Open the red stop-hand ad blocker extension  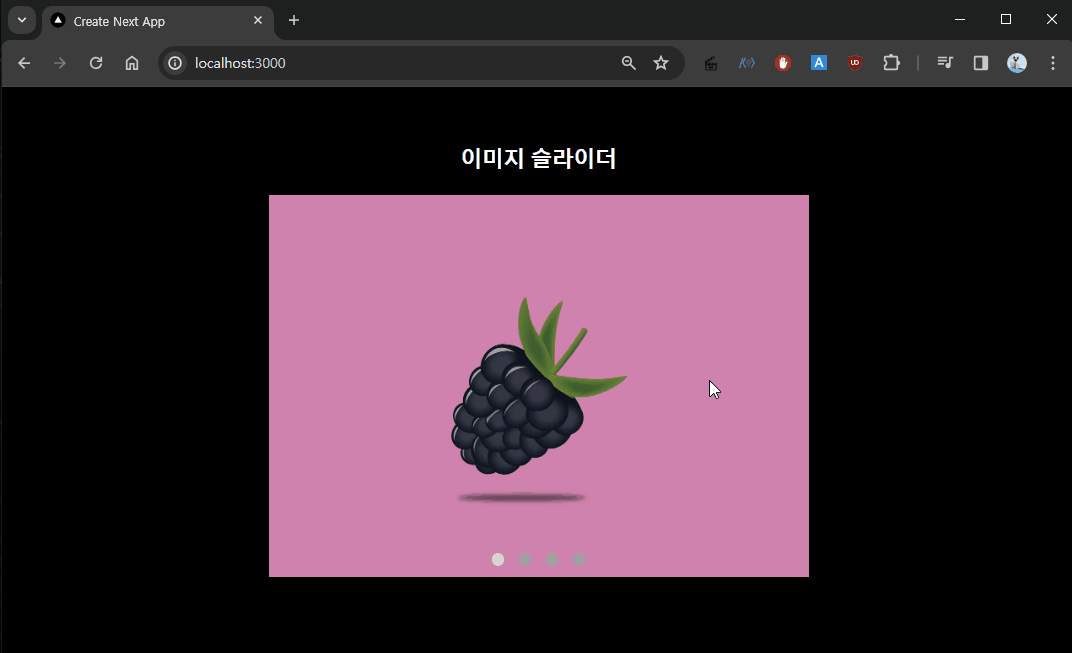pyautogui.click(x=783, y=63)
